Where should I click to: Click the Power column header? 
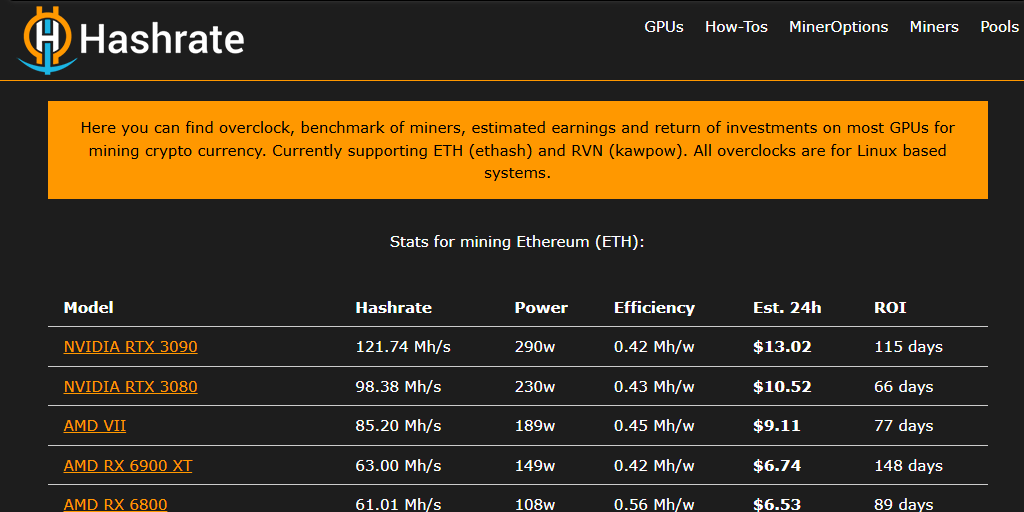tap(541, 307)
